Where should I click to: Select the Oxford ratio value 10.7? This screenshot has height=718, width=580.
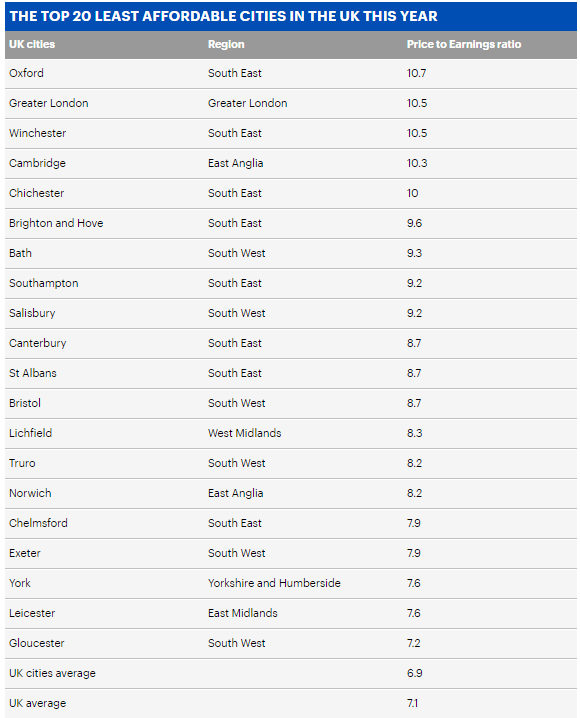pos(416,73)
